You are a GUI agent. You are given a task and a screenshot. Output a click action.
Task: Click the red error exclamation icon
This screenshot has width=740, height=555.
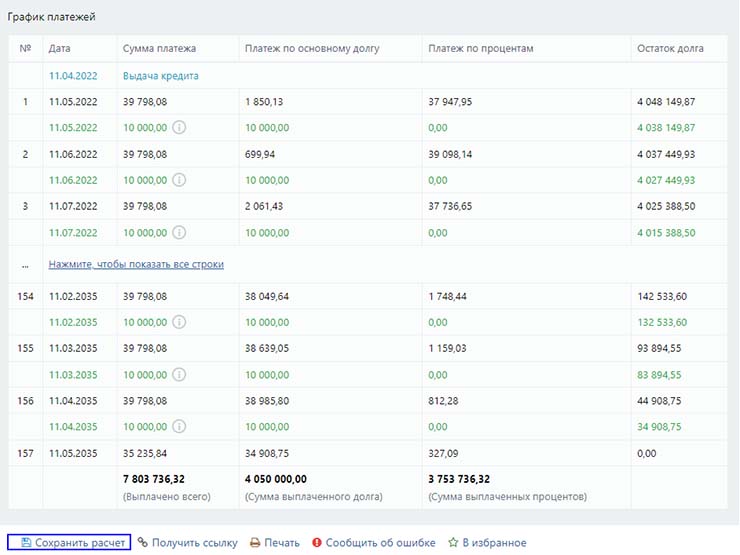[316, 543]
